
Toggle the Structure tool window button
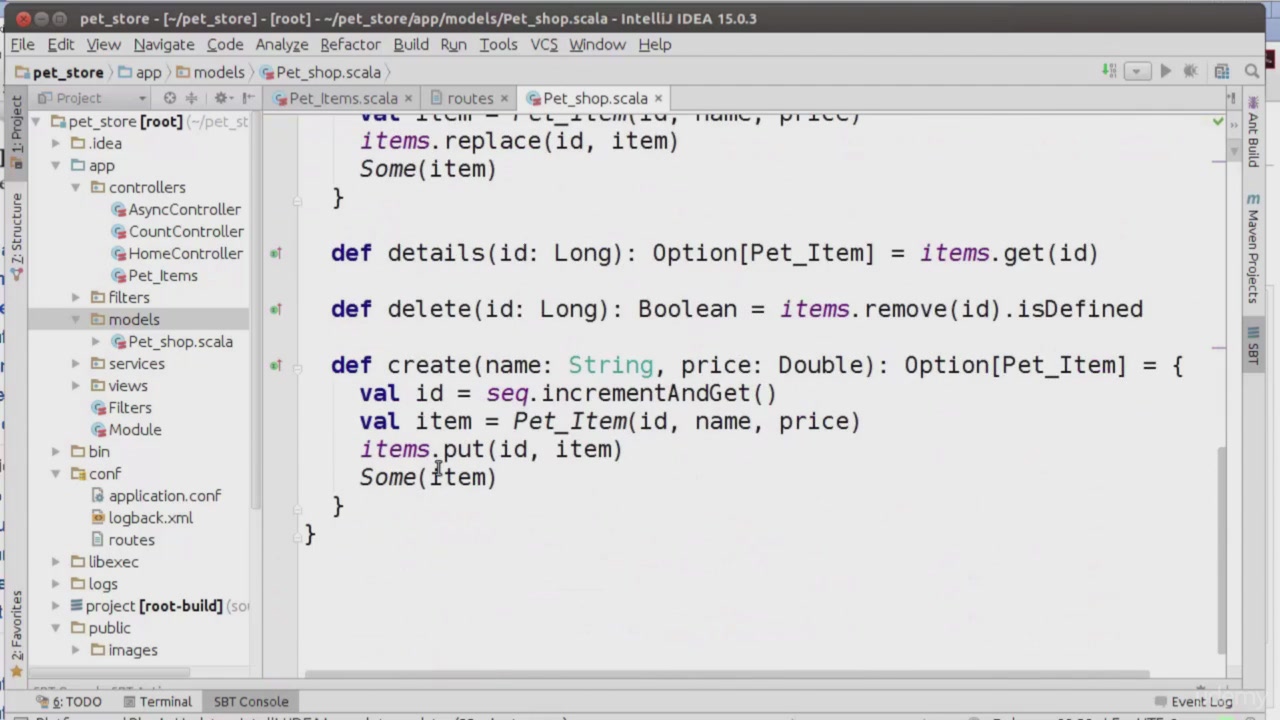(16, 235)
